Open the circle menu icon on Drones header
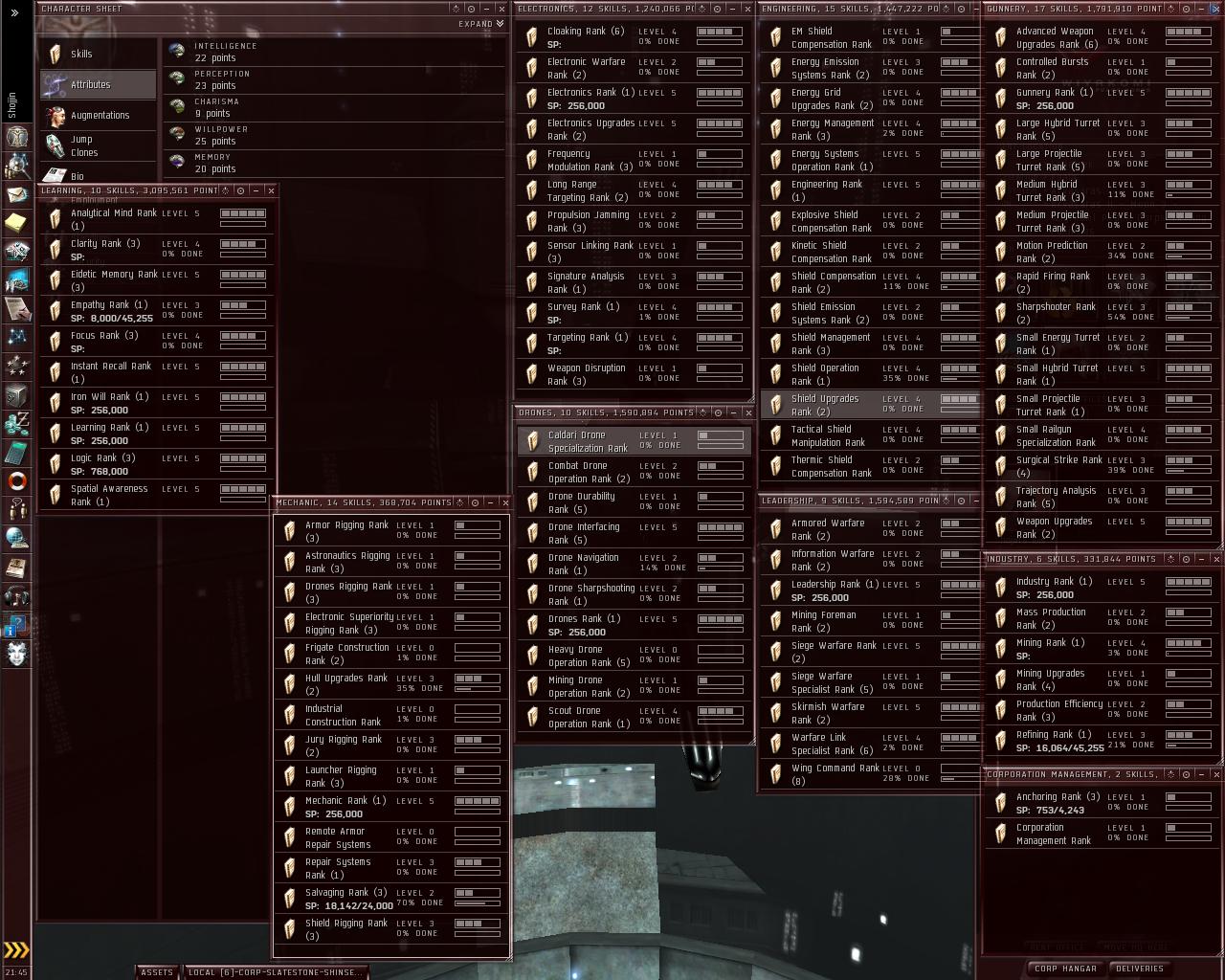The height and width of the screenshot is (980, 1225). click(x=717, y=412)
